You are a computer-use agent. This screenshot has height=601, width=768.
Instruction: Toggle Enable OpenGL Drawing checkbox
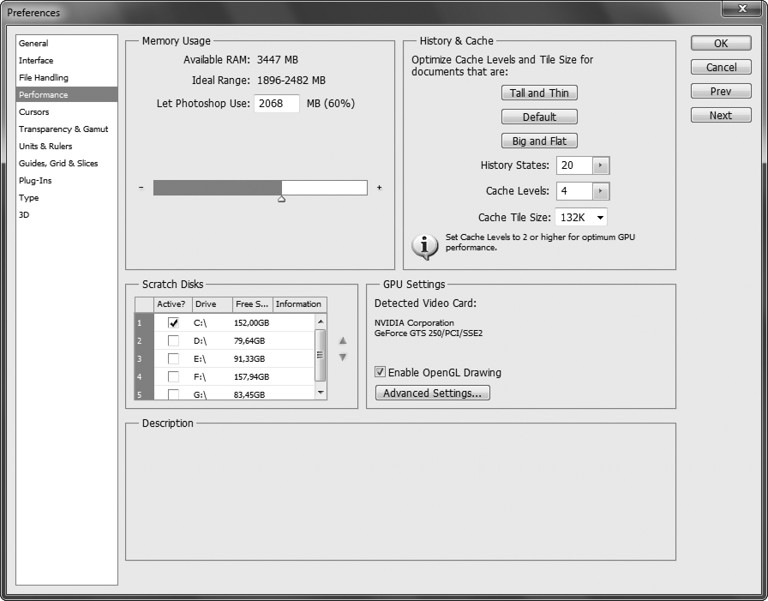[380, 372]
